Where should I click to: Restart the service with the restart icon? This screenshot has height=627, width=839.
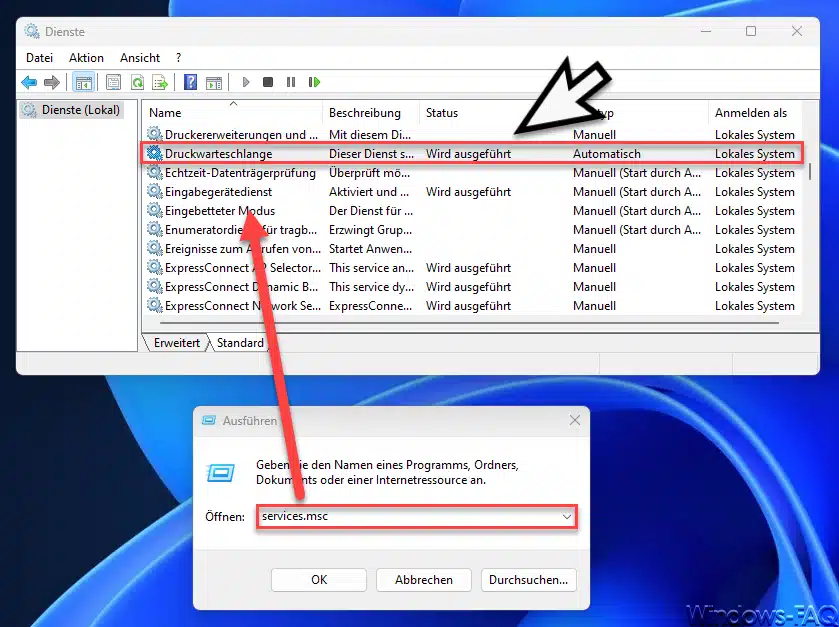[314, 82]
